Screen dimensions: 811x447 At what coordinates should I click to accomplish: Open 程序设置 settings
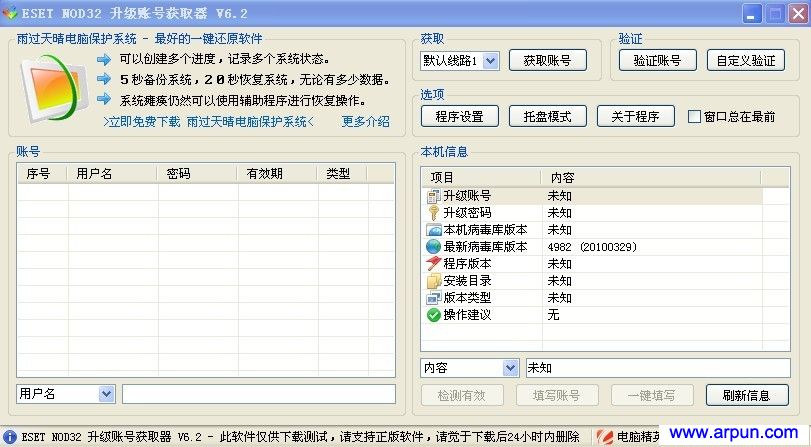point(460,116)
